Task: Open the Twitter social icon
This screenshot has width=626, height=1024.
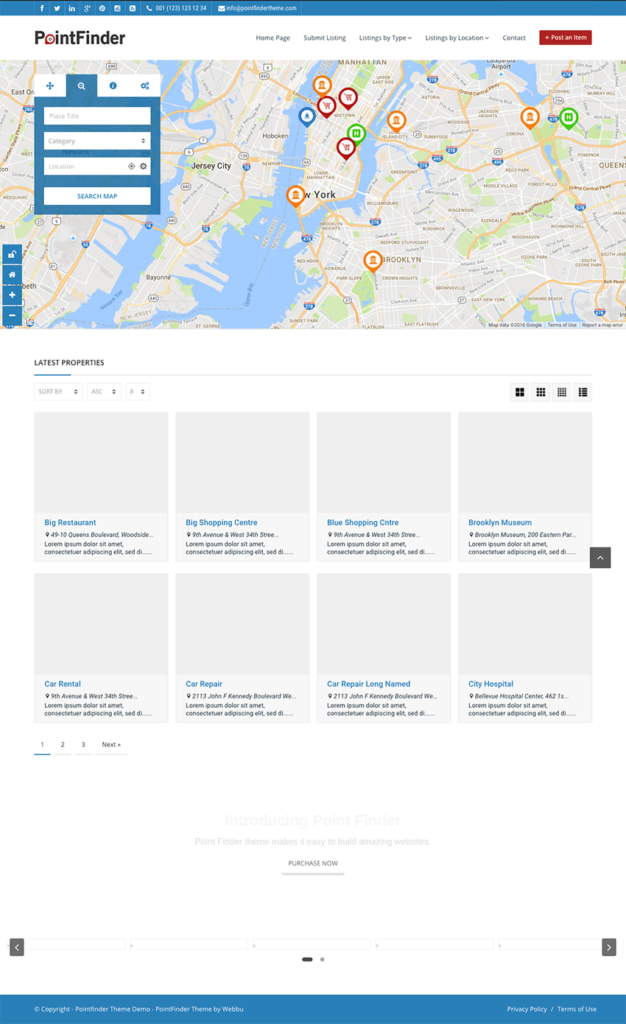Action: 57,8
